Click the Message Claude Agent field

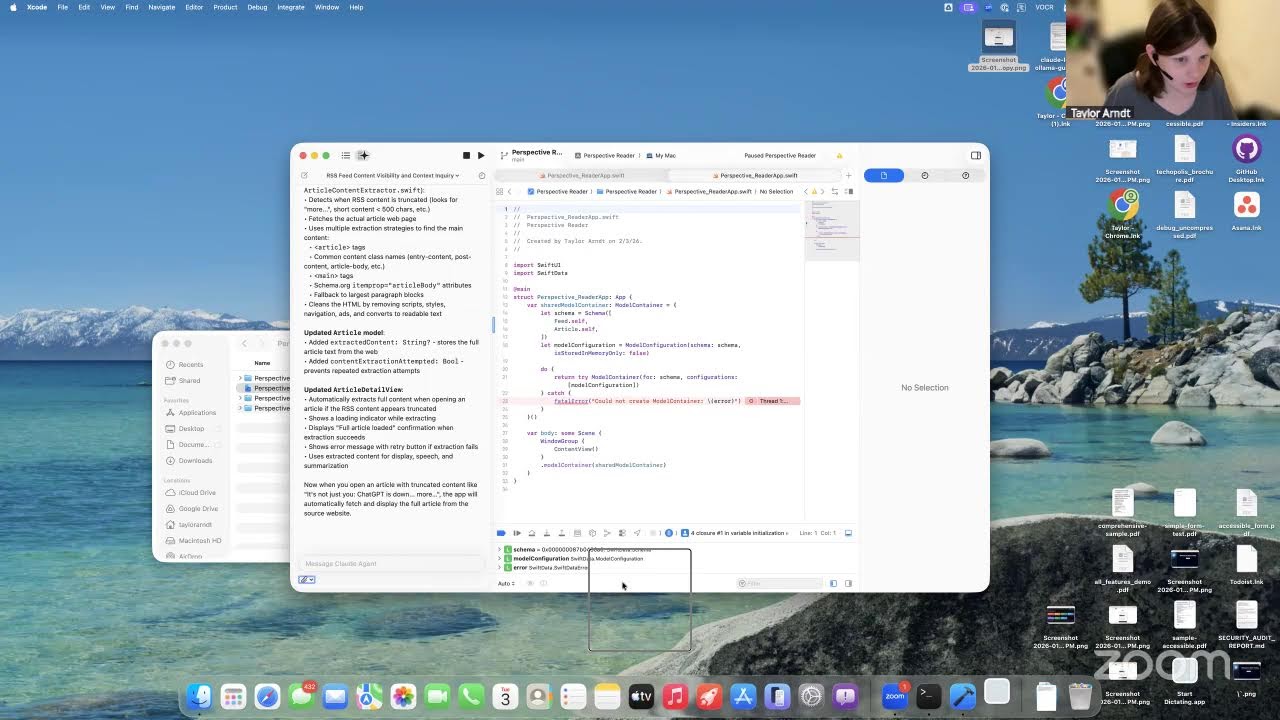coord(391,564)
